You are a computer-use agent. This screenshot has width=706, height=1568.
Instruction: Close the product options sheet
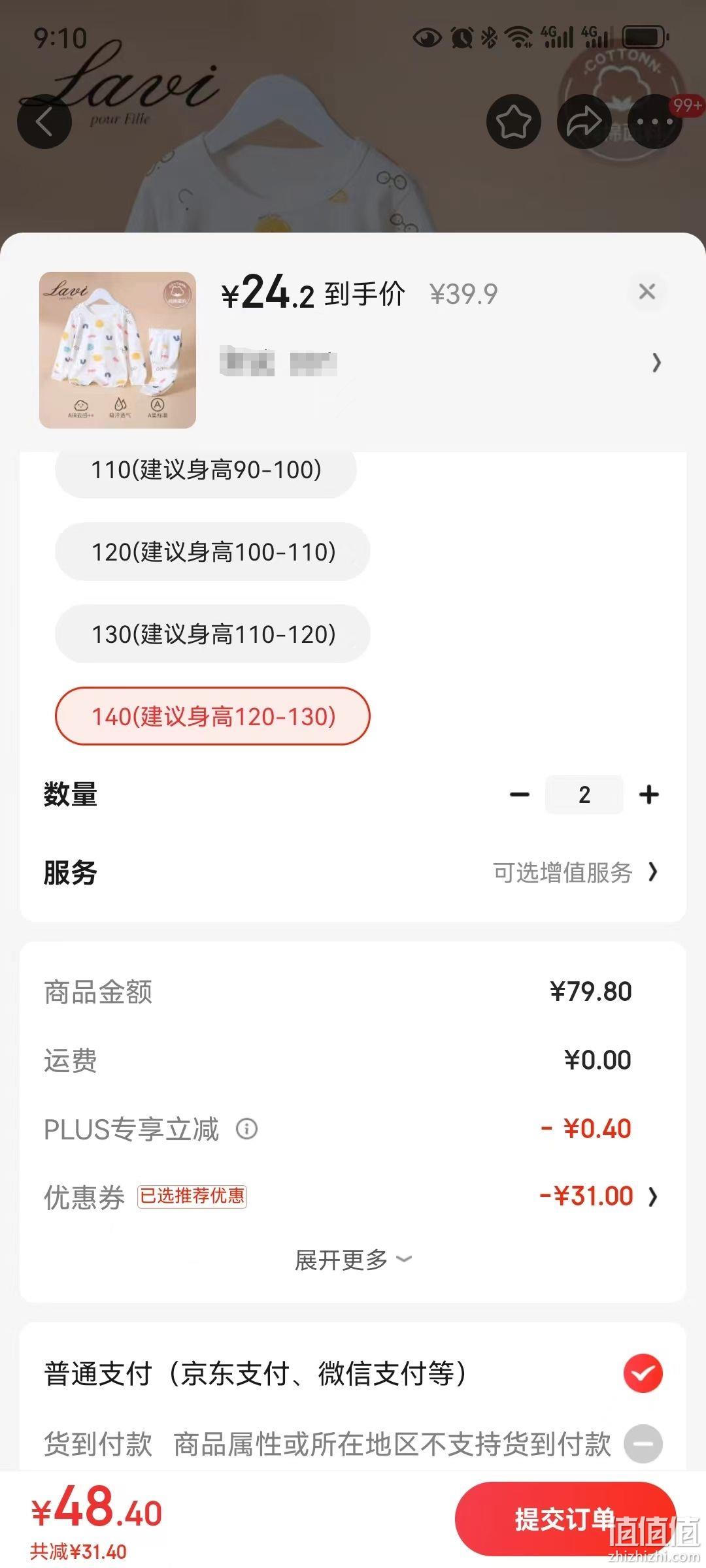(x=647, y=291)
